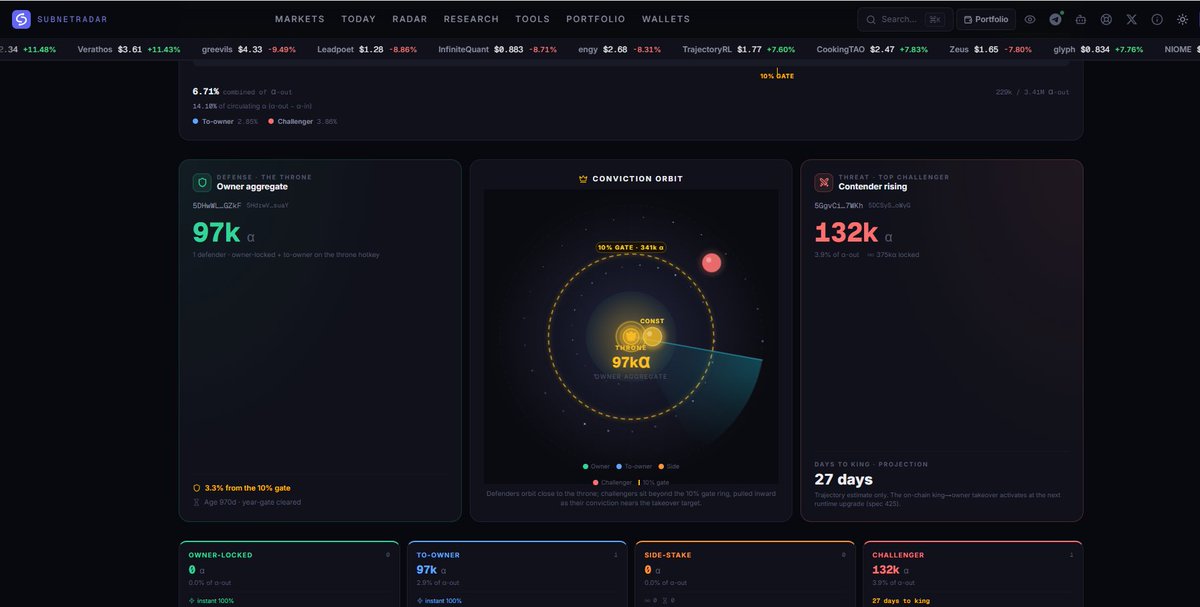Viewport: 1200px width, 607px height.
Task: Open the TOOLS menu
Action: 533,19
